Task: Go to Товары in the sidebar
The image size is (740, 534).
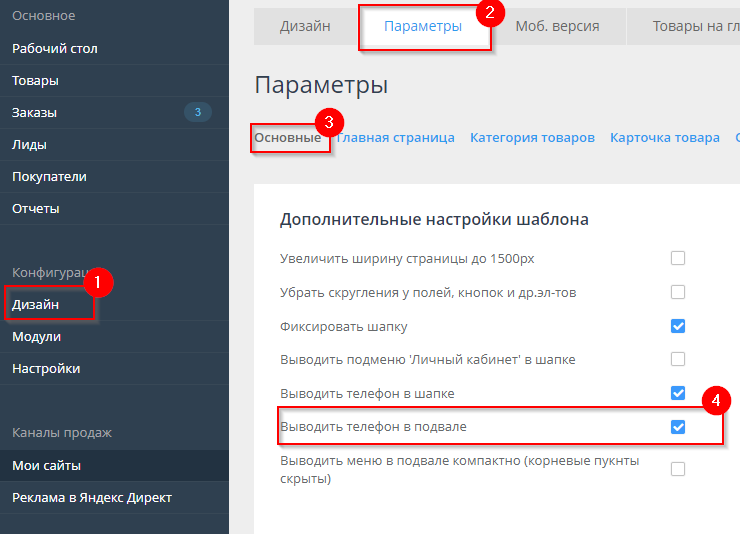Action: 35,80
